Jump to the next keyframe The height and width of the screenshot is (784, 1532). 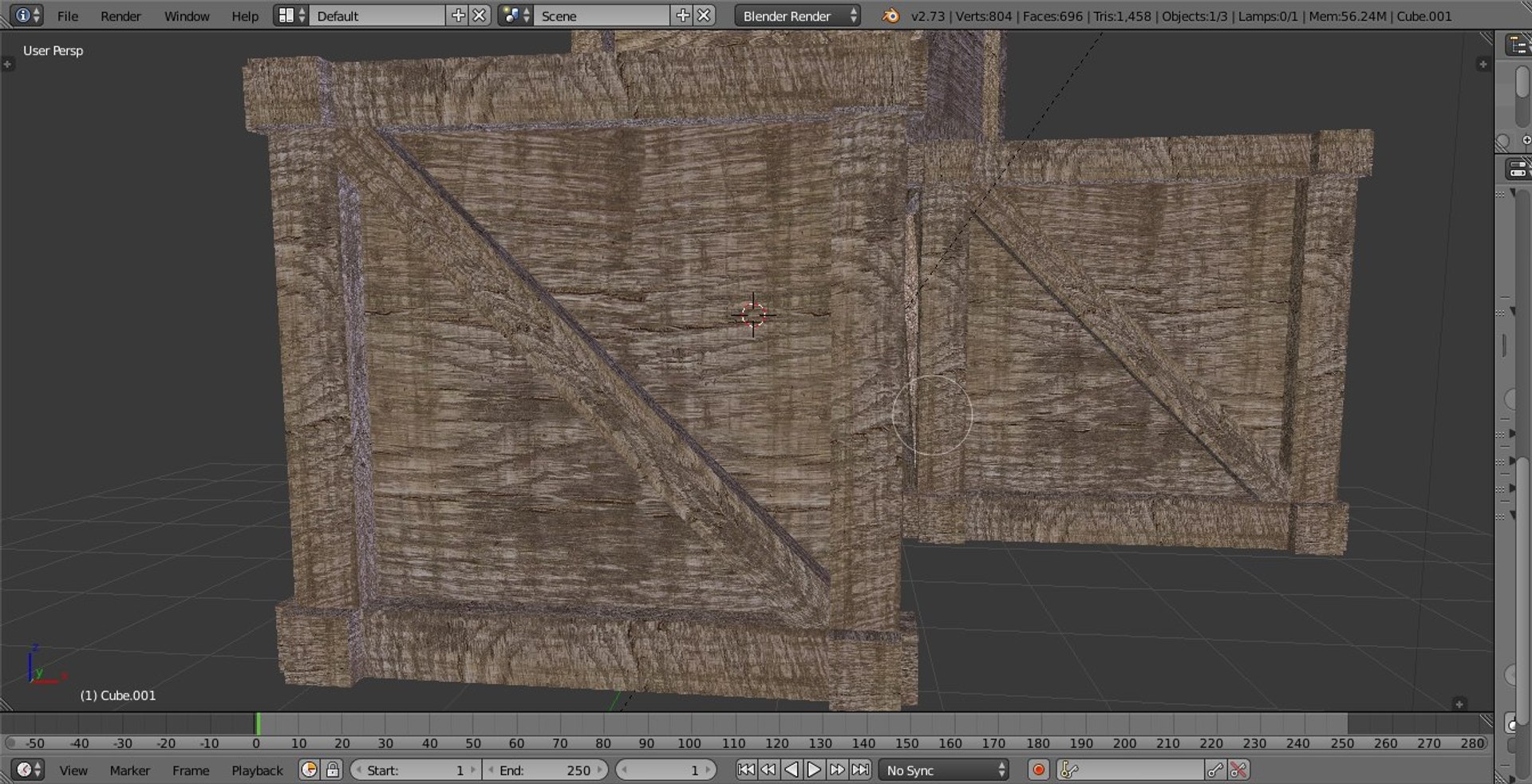[x=837, y=770]
